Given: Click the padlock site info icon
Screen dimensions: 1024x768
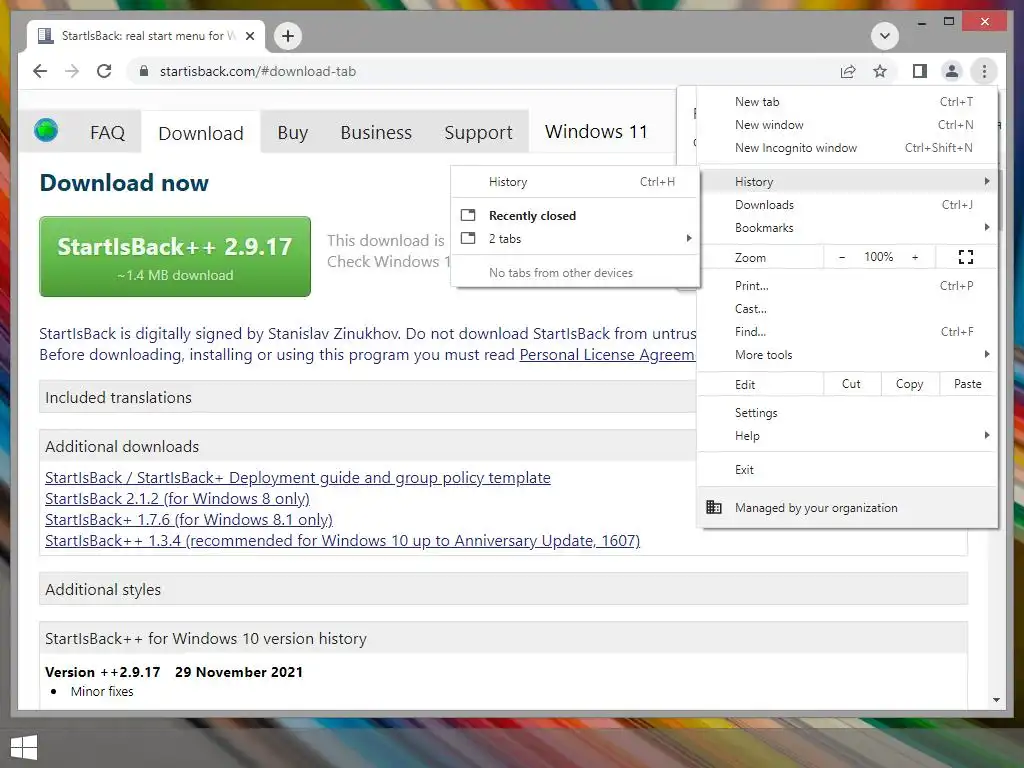Looking at the screenshot, I should click(144, 71).
